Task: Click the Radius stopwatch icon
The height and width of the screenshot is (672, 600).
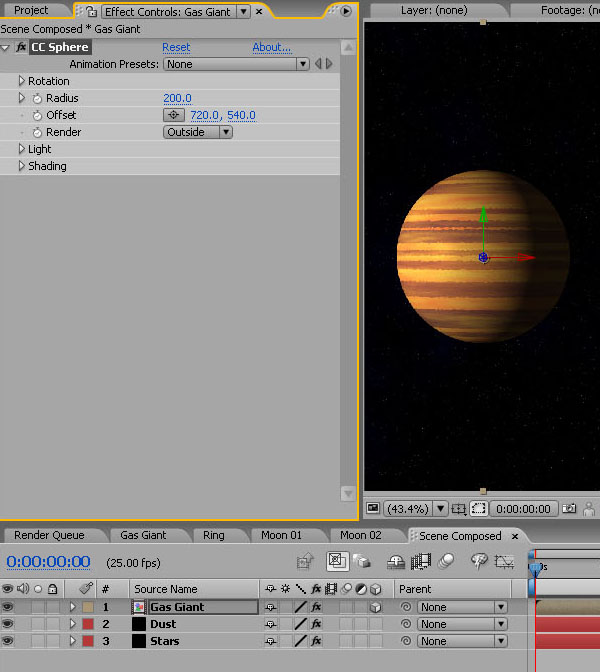Action: click(37, 98)
